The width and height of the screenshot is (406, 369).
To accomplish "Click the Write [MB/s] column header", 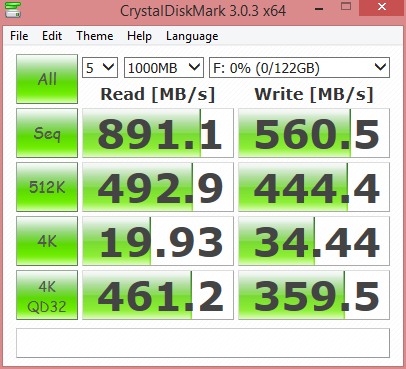I will coord(314,94).
